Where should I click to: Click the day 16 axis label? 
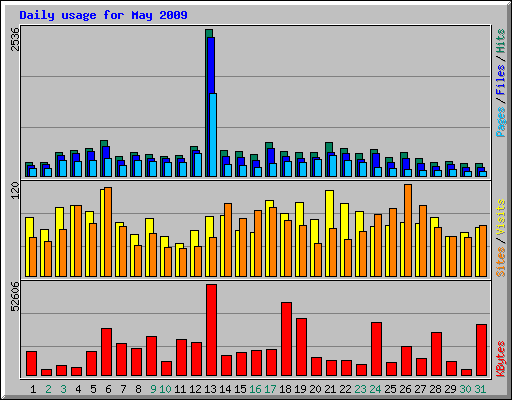tap(255, 389)
